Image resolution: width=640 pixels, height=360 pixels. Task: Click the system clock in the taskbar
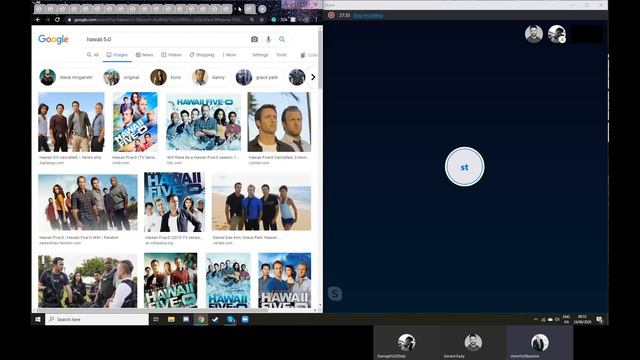(x=582, y=320)
